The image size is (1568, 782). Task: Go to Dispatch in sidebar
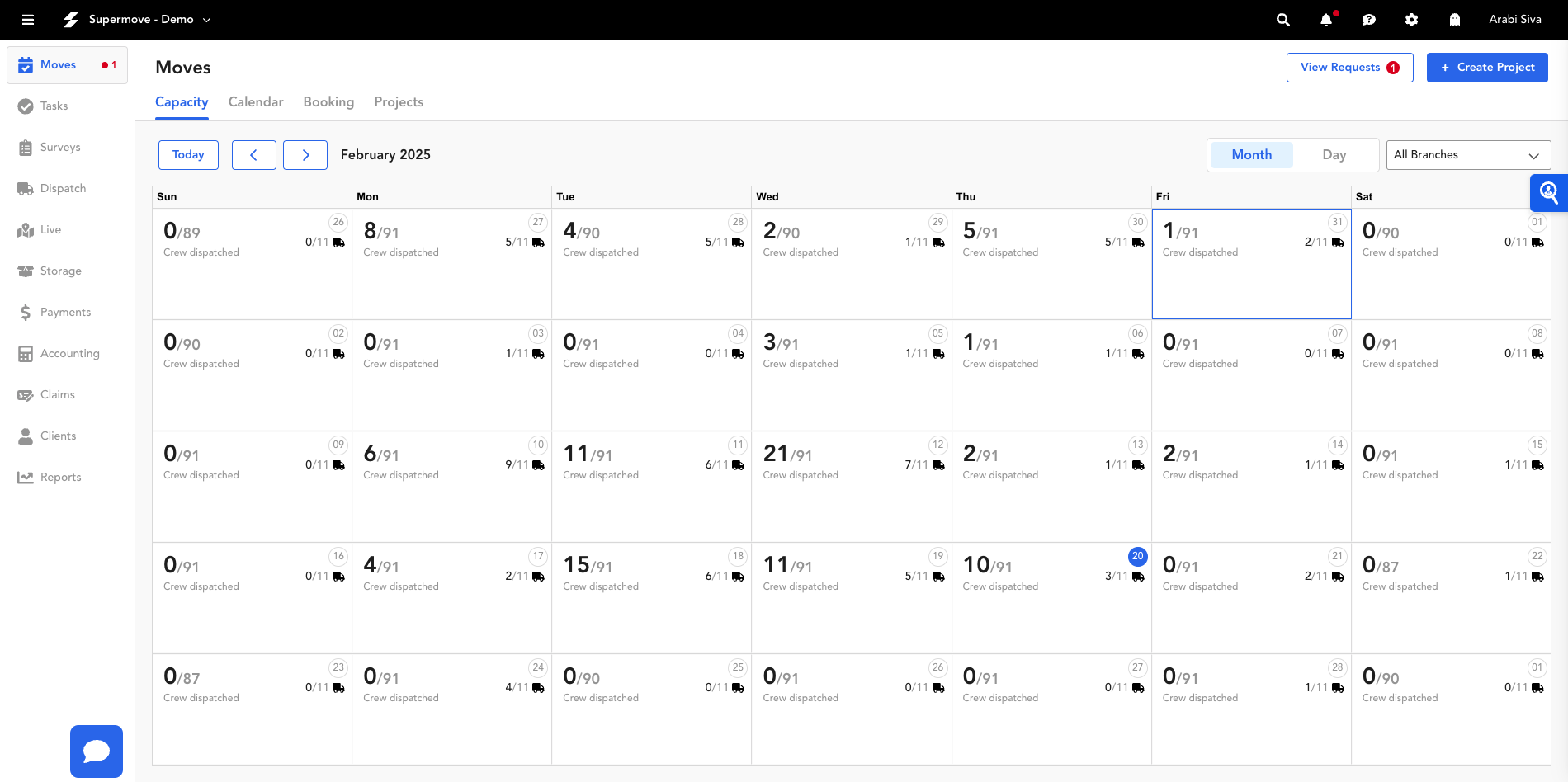pos(63,188)
